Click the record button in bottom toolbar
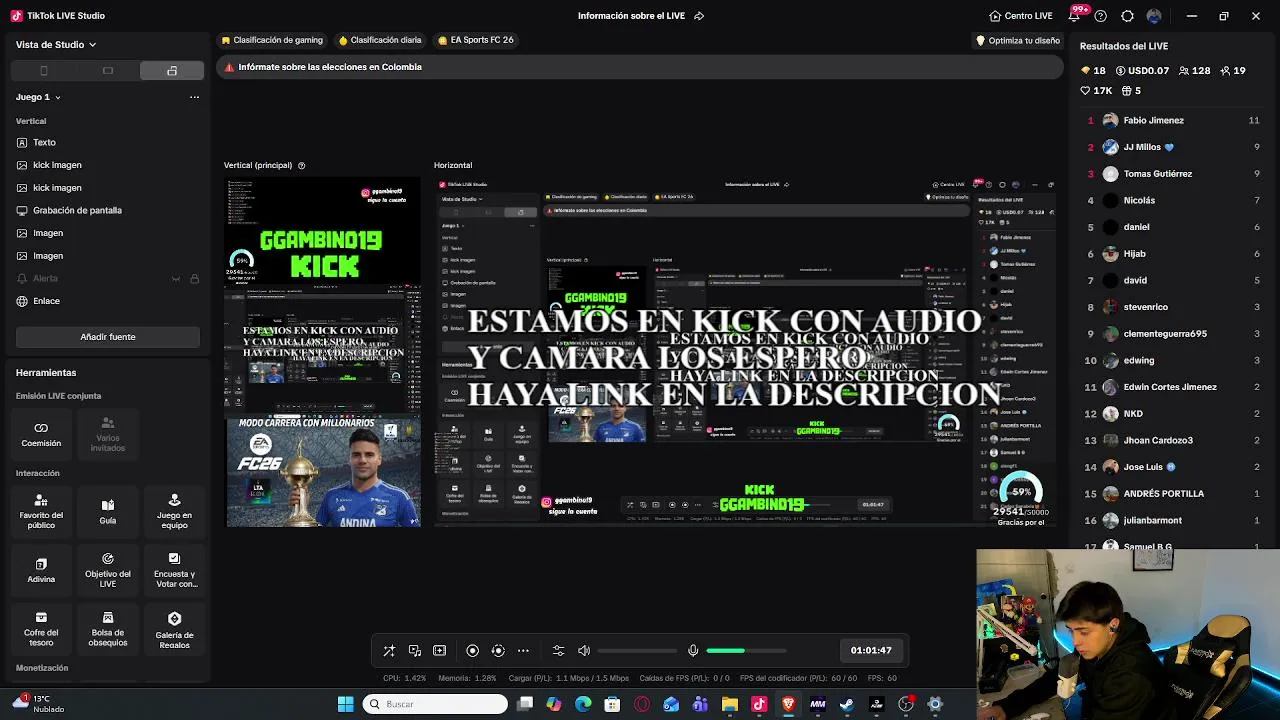This screenshot has height=720, width=1280. [x=473, y=650]
